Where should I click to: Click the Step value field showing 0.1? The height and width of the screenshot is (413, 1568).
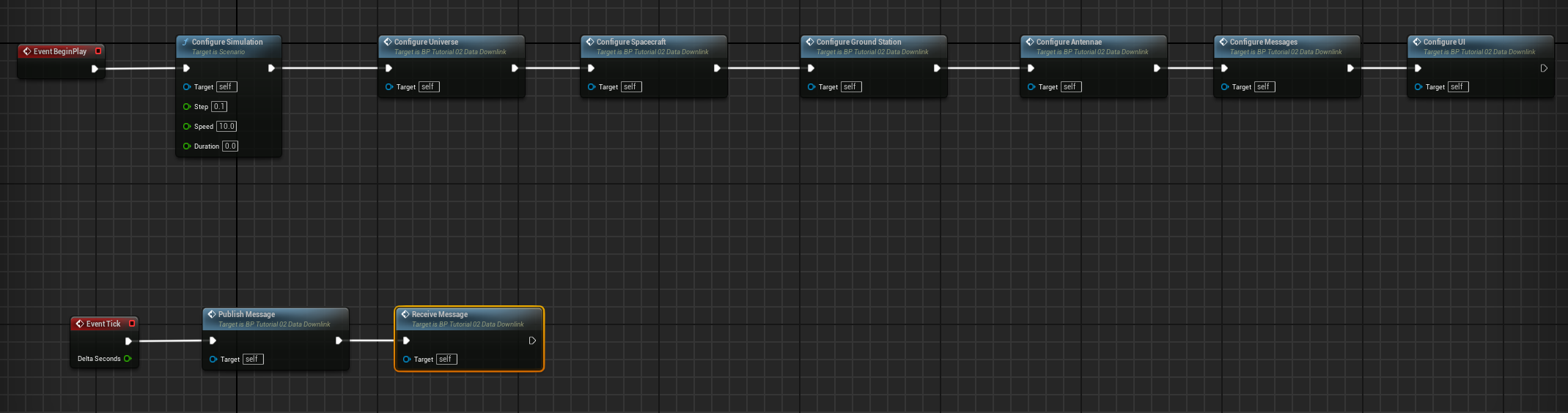click(219, 107)
